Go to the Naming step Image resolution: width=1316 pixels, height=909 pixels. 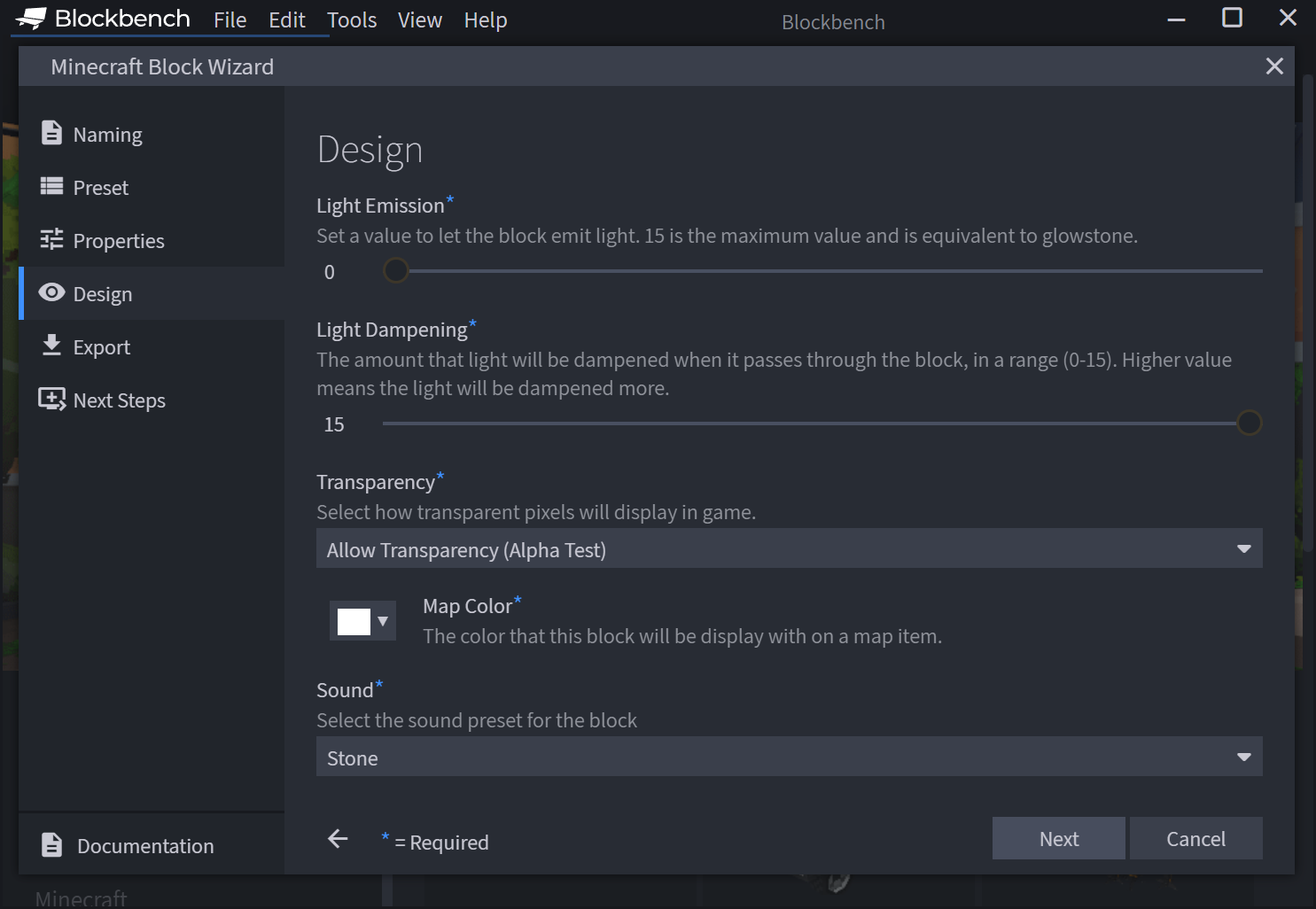152,134
